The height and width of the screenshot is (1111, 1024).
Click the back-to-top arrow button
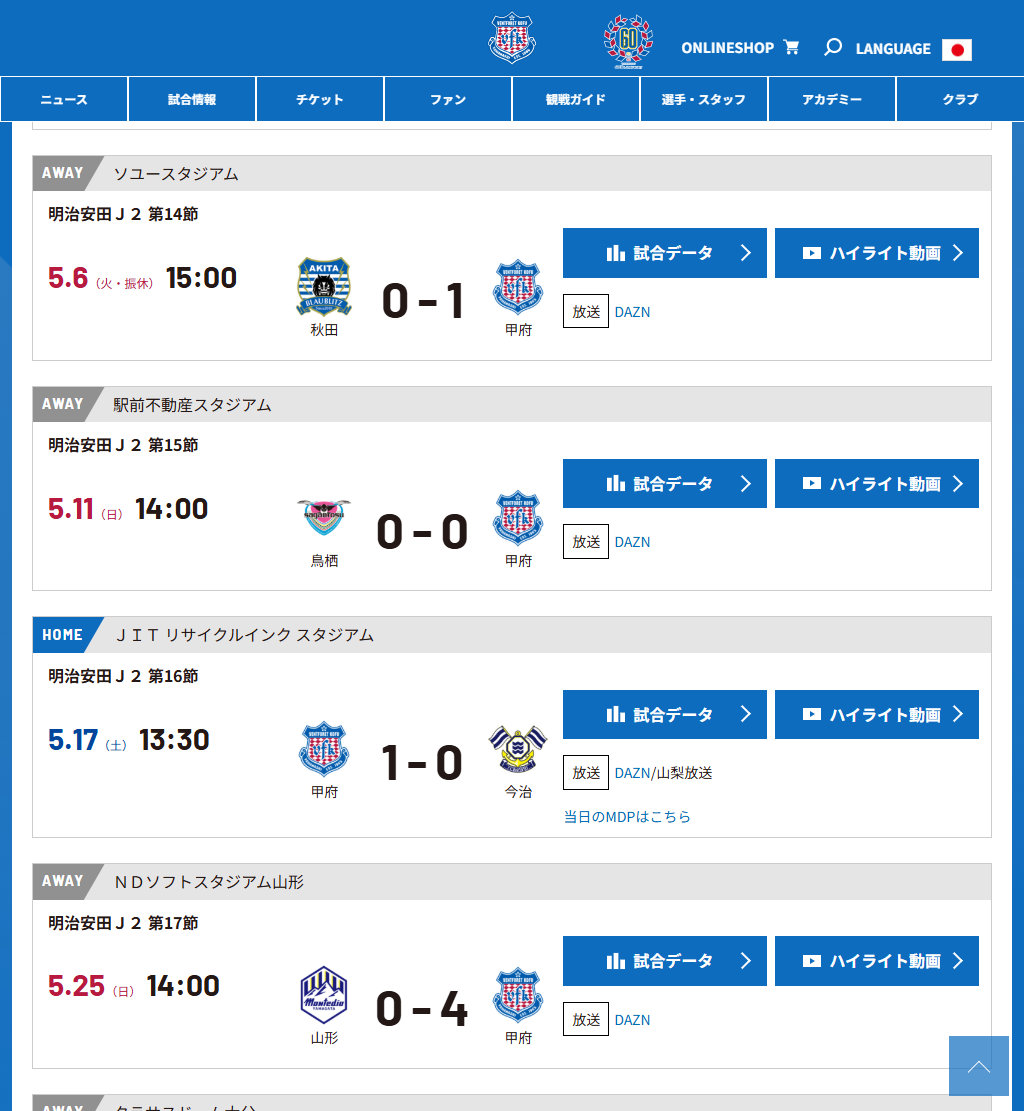click(x=979, y=1066)
